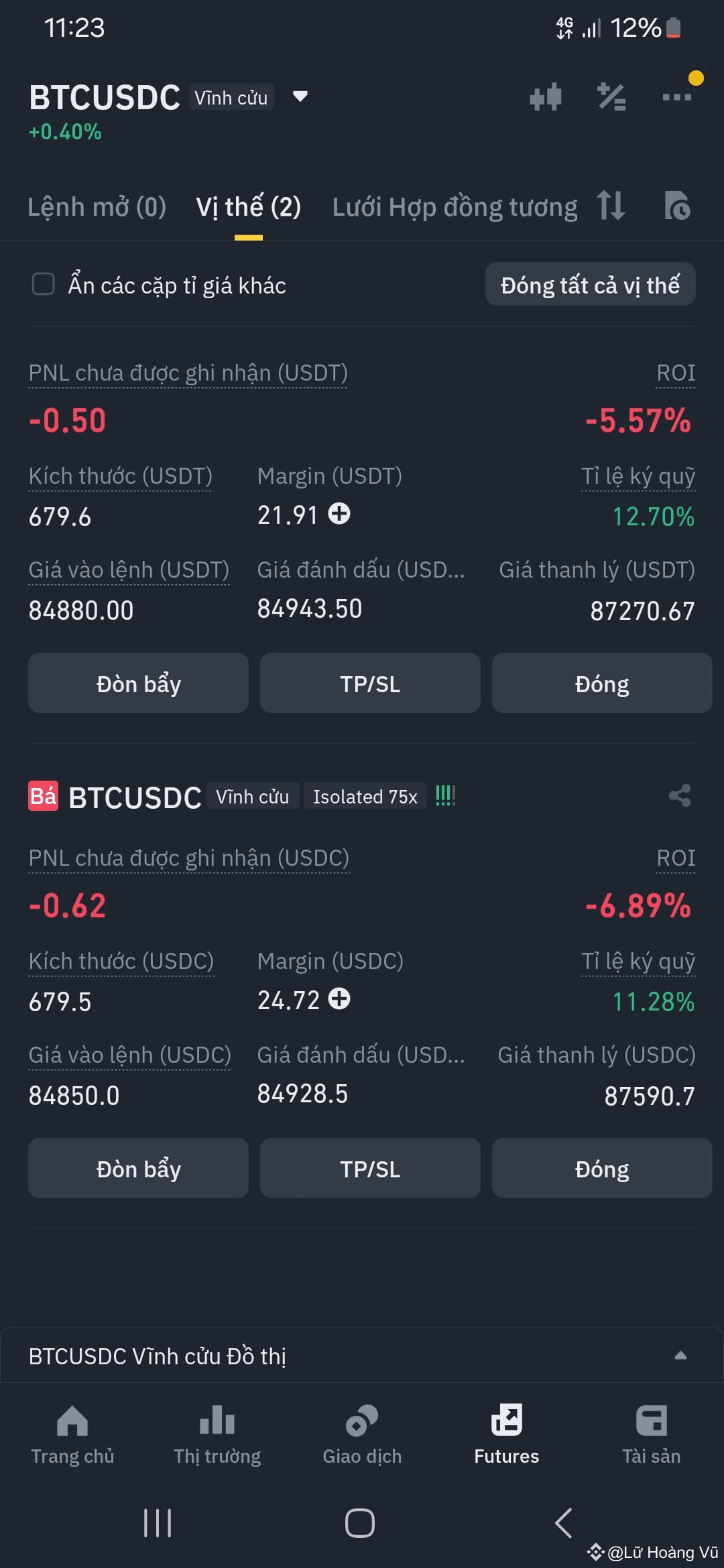Switch to Lưới Hợp đồng tương tab
The width and height of the screenshot is (724, 1568).
455,207
